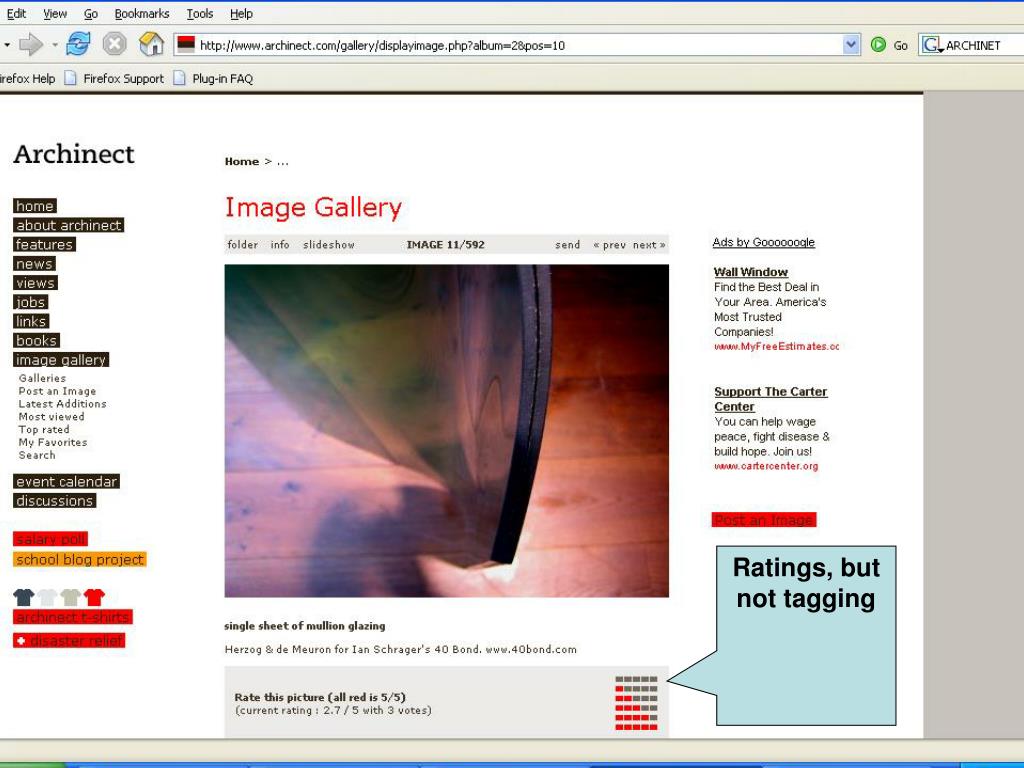Open the Wall Window ad link
This screenshot has height=768, width=1024.
click(x=750, y=272)
